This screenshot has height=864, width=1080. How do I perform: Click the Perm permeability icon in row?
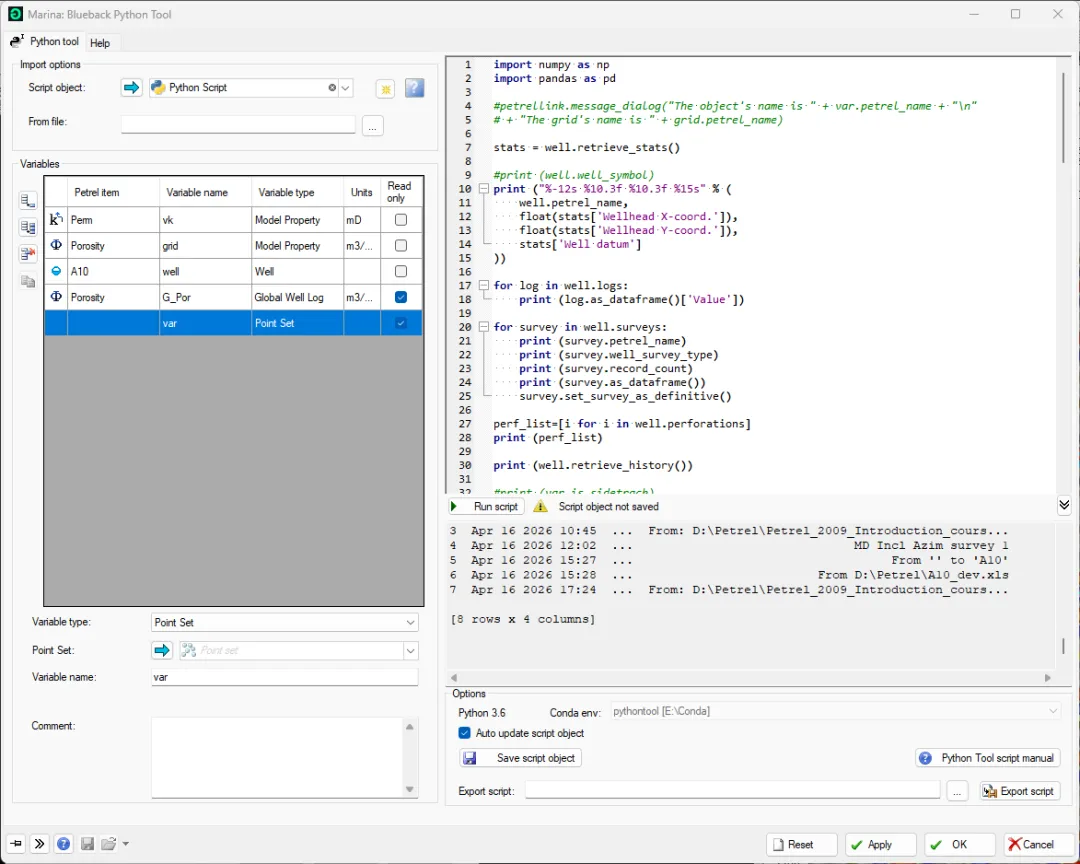coord(56,219)
